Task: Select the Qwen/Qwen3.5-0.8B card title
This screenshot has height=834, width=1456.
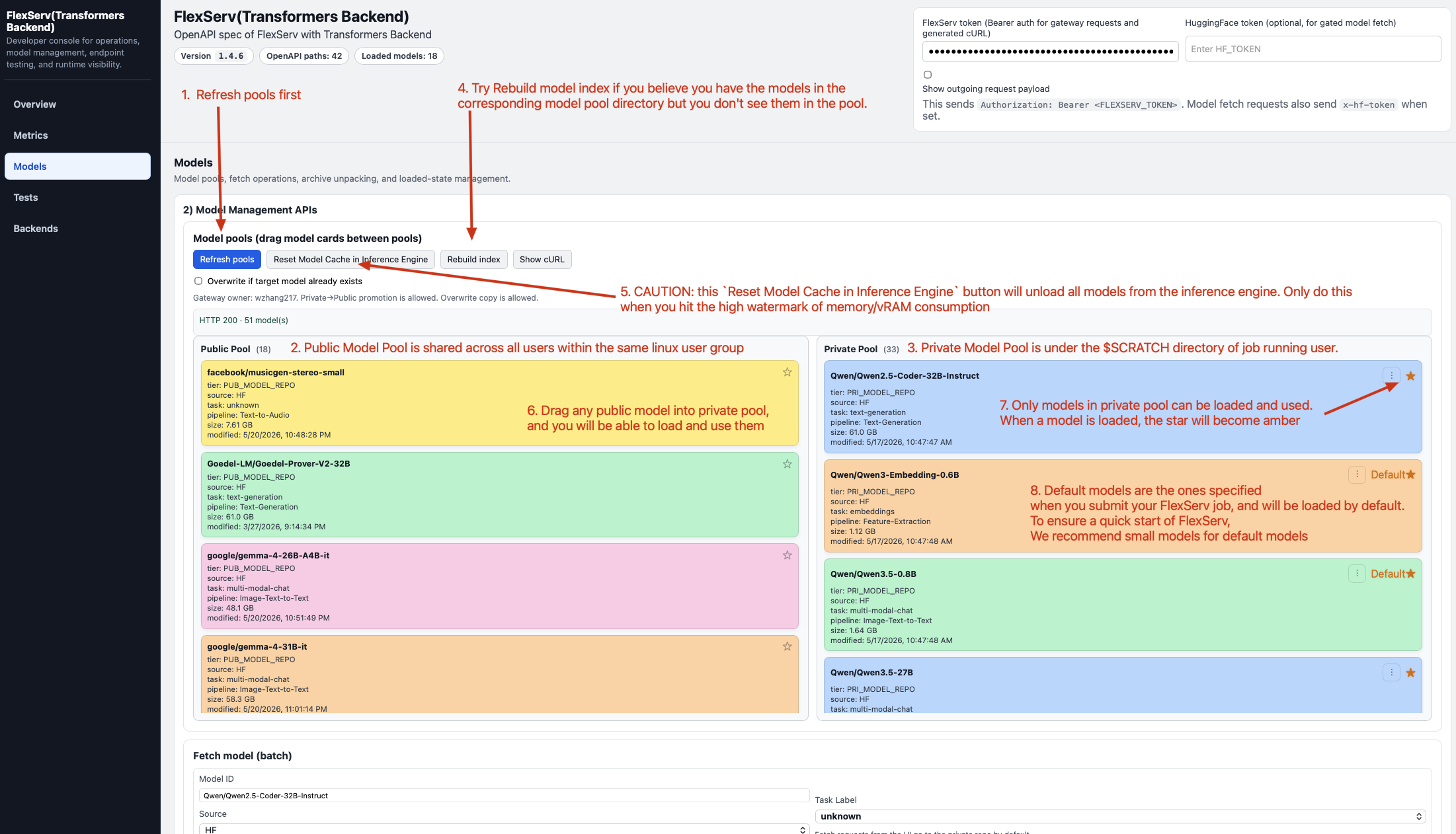Action: pos(873,574)
